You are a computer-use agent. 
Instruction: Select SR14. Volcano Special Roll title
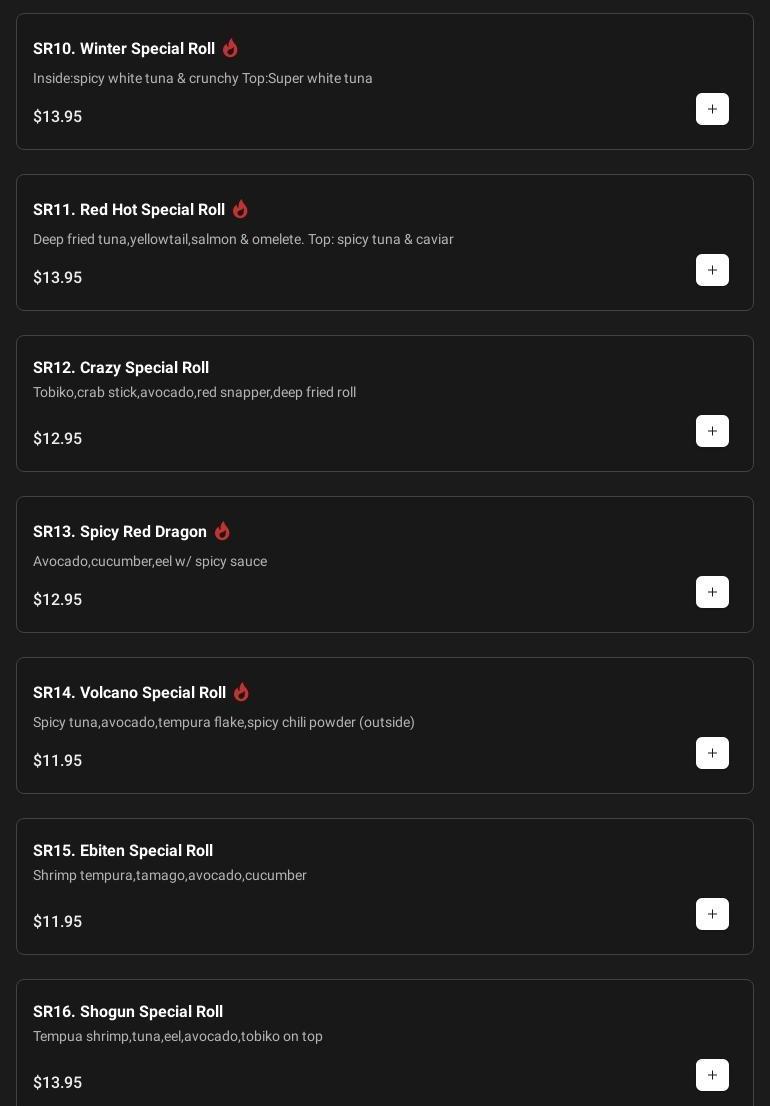coord(130,693)
